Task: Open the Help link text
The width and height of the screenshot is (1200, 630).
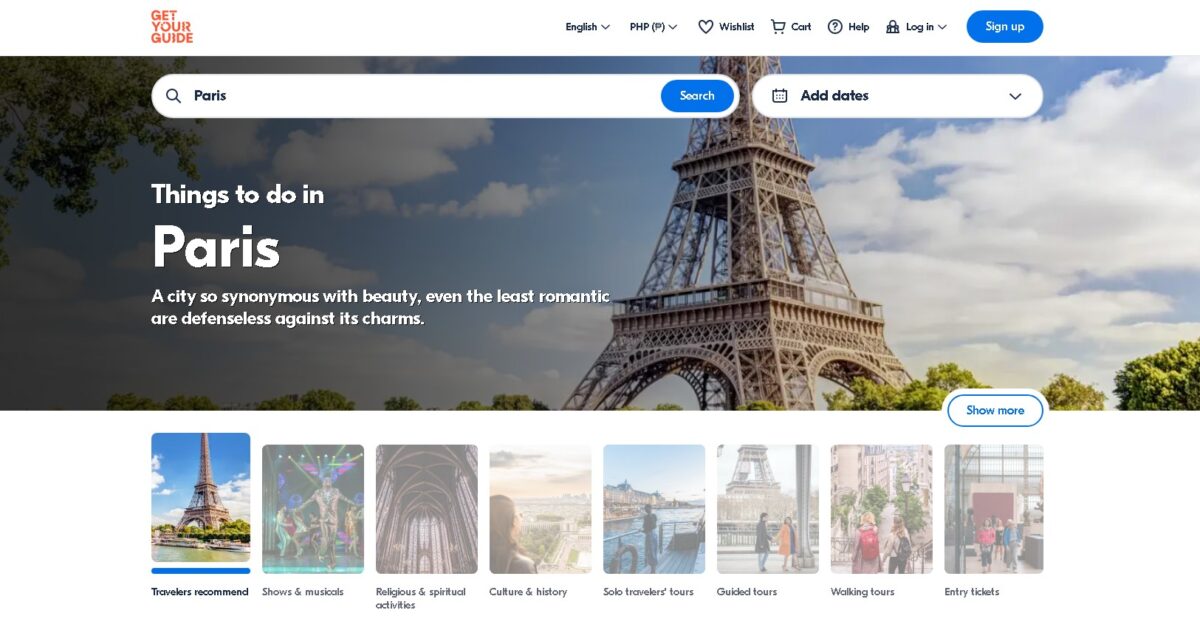Action: click(859, 27)
